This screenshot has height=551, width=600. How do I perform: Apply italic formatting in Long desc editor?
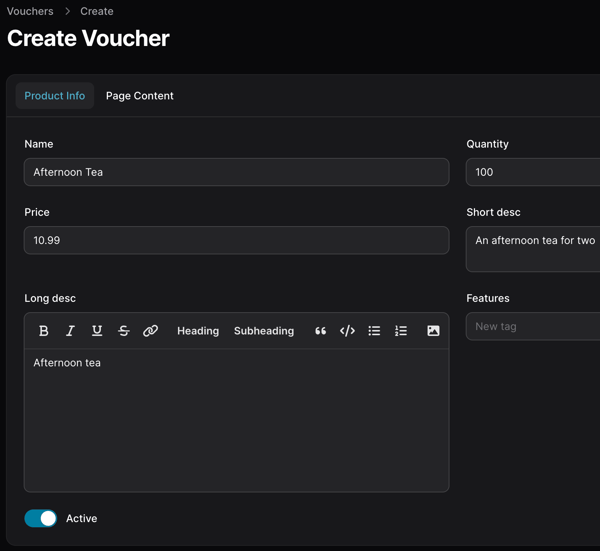coord(70,331)
